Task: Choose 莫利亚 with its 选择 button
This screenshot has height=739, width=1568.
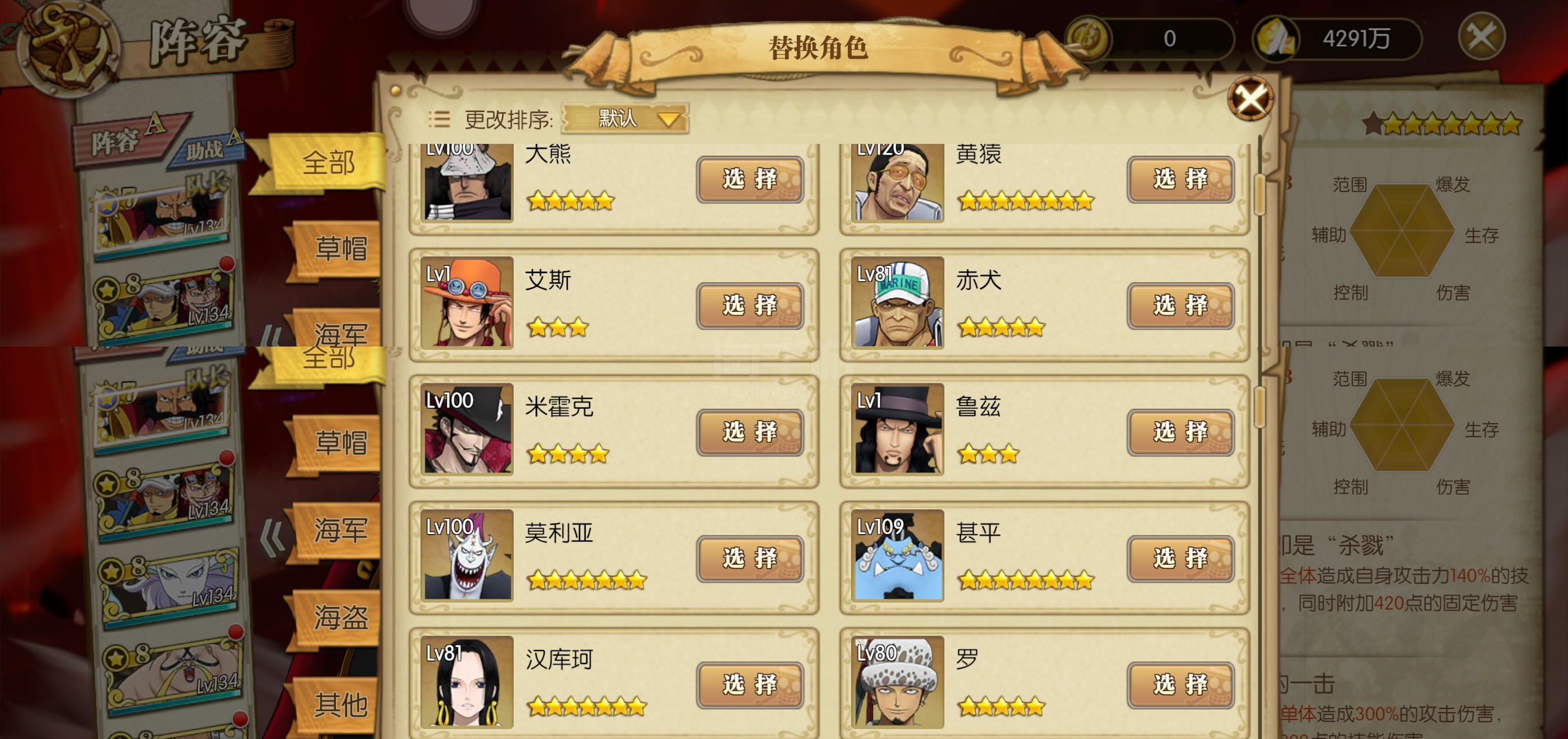Action: click(x=750, y=558)
